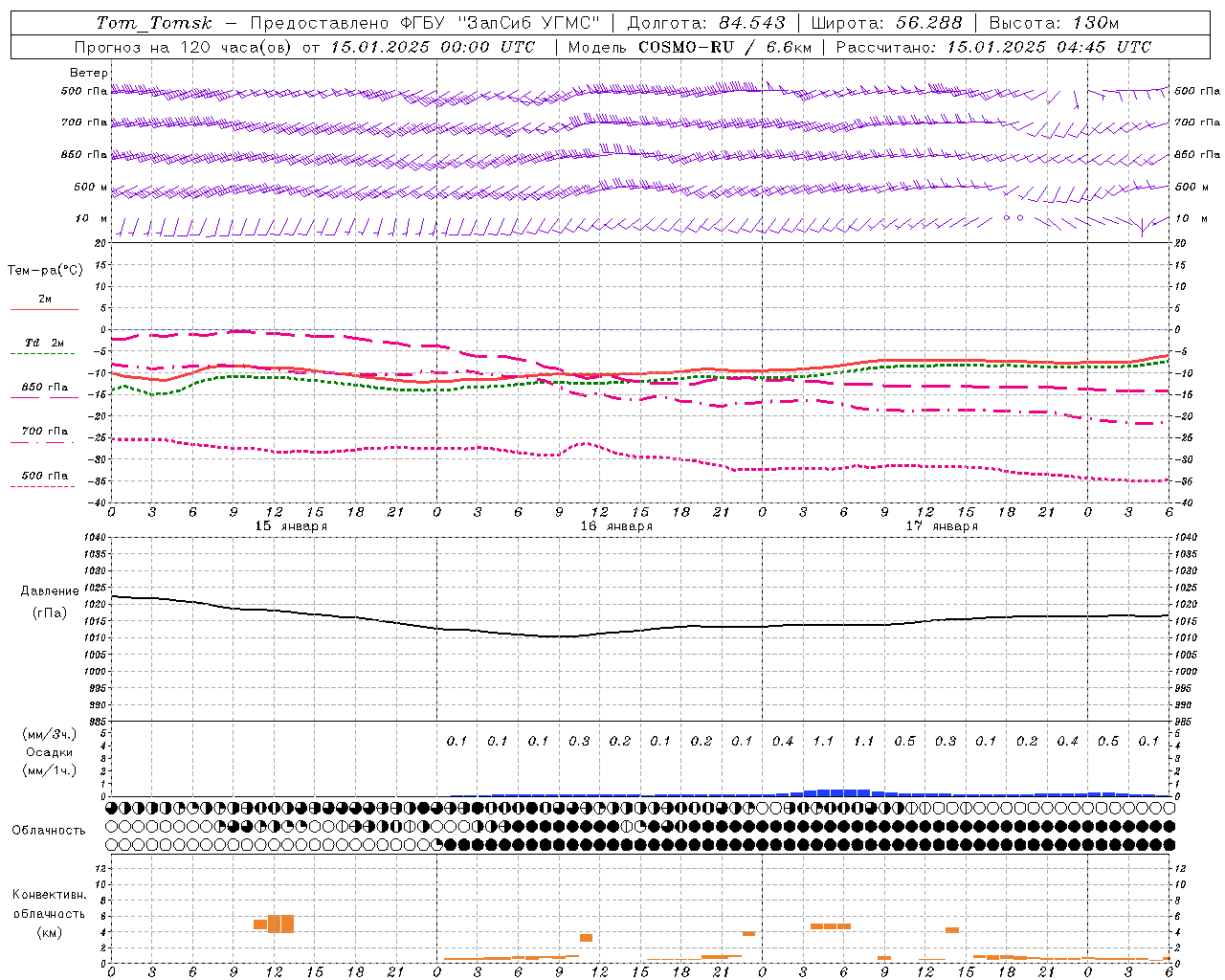Image resolution: width=1225 pixels, height=980 pixels.
Task: Click the 700 гПа temperature legend entry
Action: tap(44, 432)
